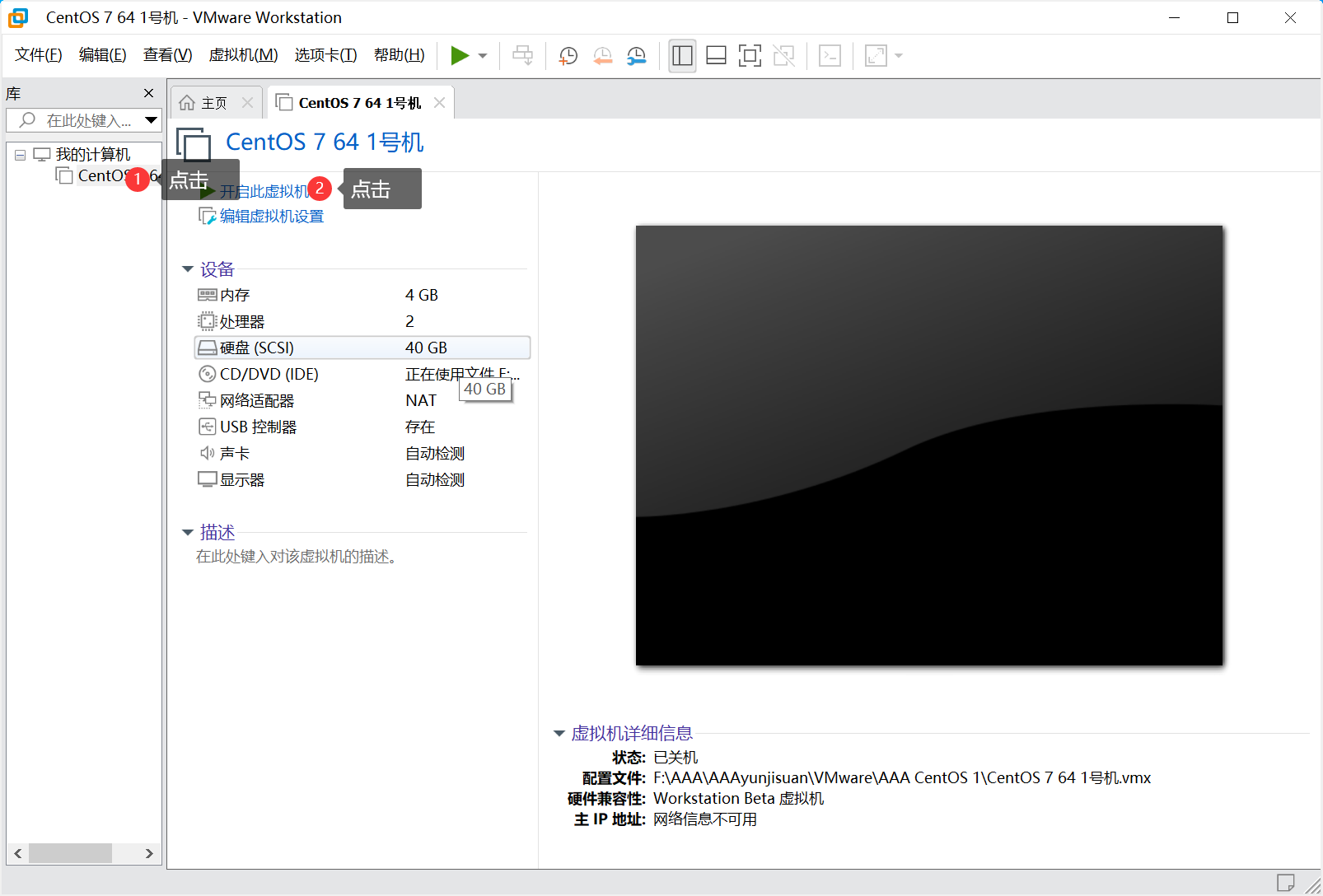This screenshot has width=1323, height=896.
Task: Click the black VM screen preview
Action: tap(929, 446)
